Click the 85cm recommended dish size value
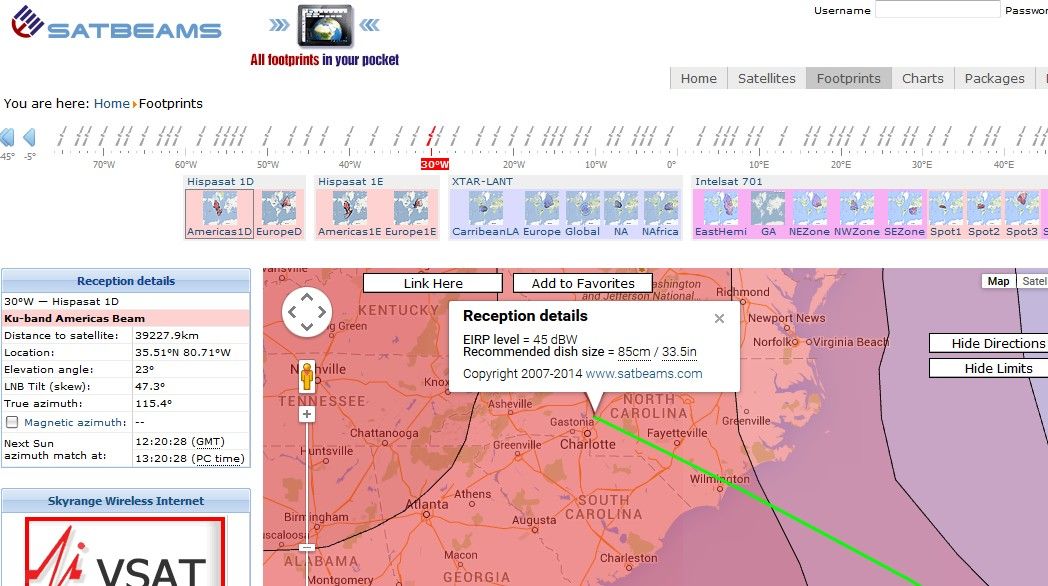Screen dimensions: 1048x586 coord(634,352)
